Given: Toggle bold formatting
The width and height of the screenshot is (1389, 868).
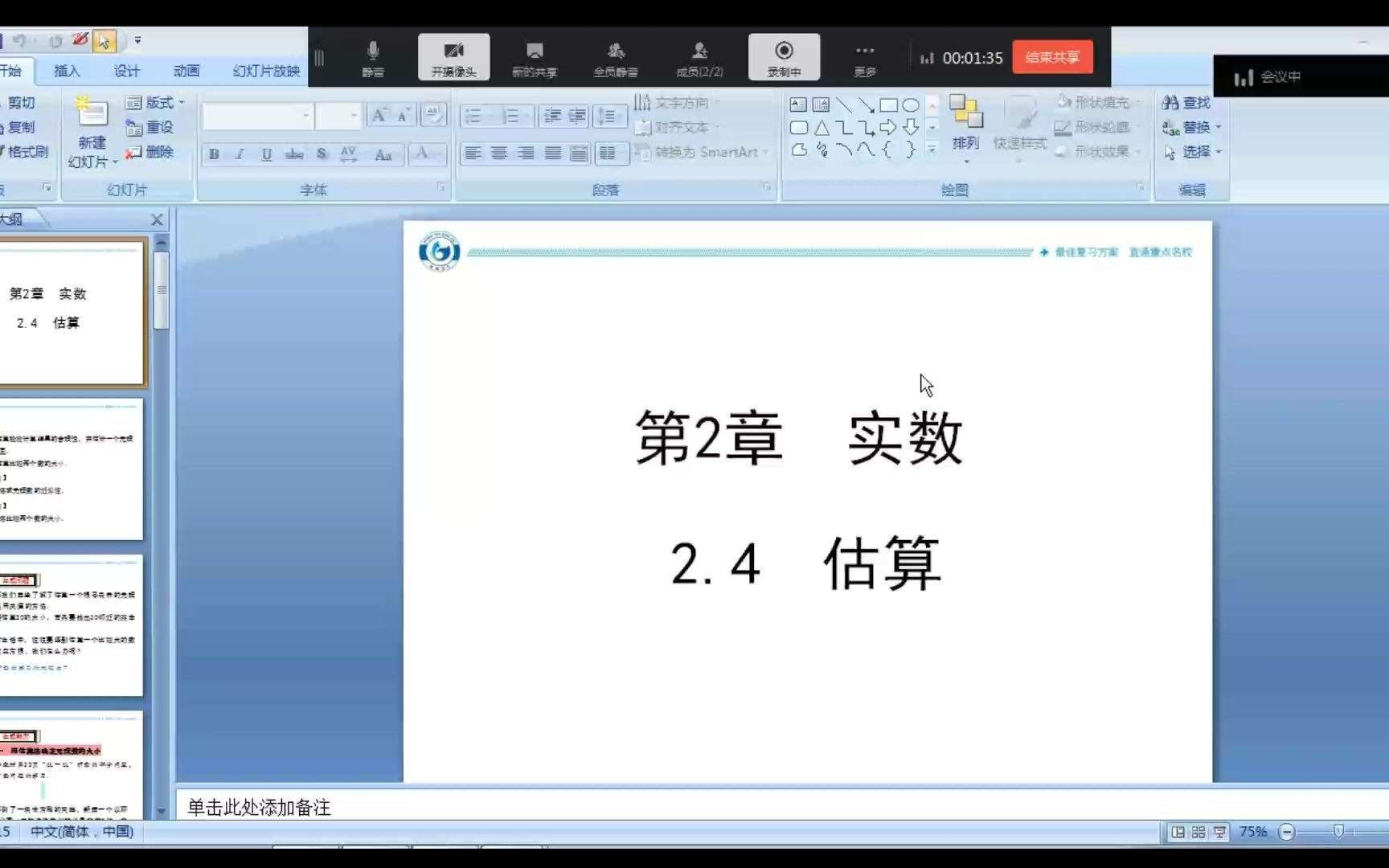Looking at the screenshot, I should tap(212, 154).
